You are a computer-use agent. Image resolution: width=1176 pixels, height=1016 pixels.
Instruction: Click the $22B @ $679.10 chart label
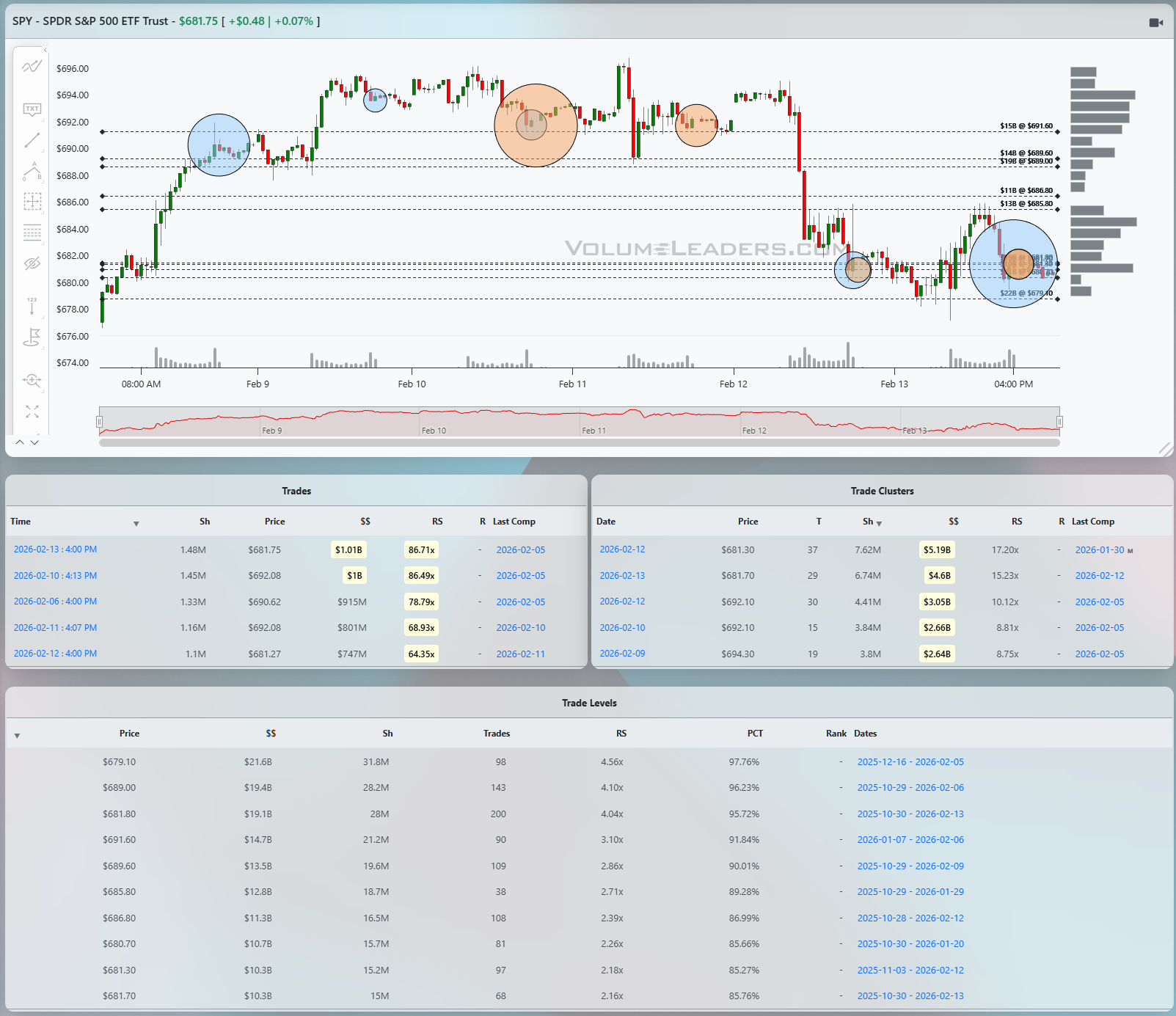pos(1026,293)
